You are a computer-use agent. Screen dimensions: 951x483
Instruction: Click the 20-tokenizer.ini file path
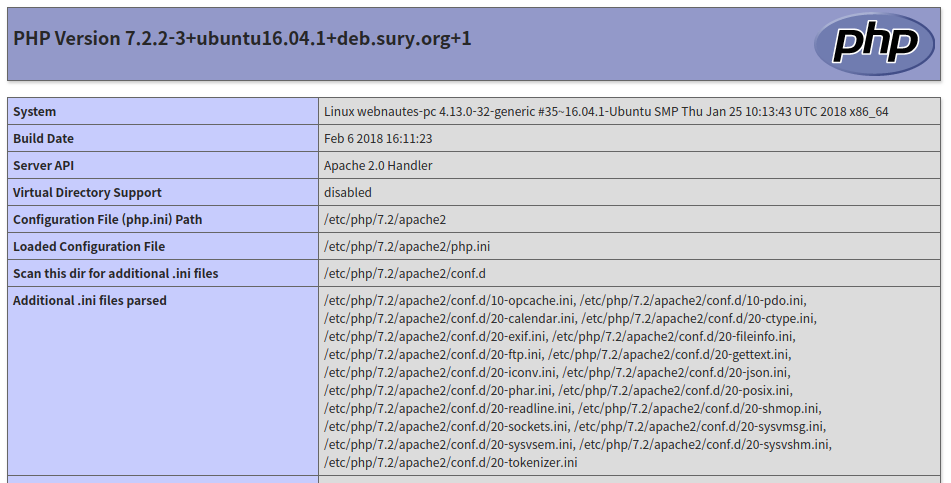pyautogui.click(x=451, y=462)
